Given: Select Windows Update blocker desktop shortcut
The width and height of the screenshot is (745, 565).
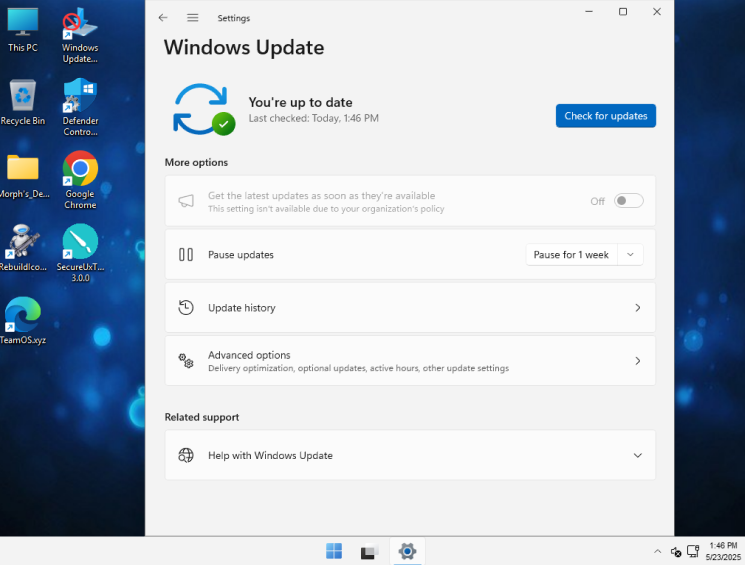Looking at the screenshot, I should [80, 36].
